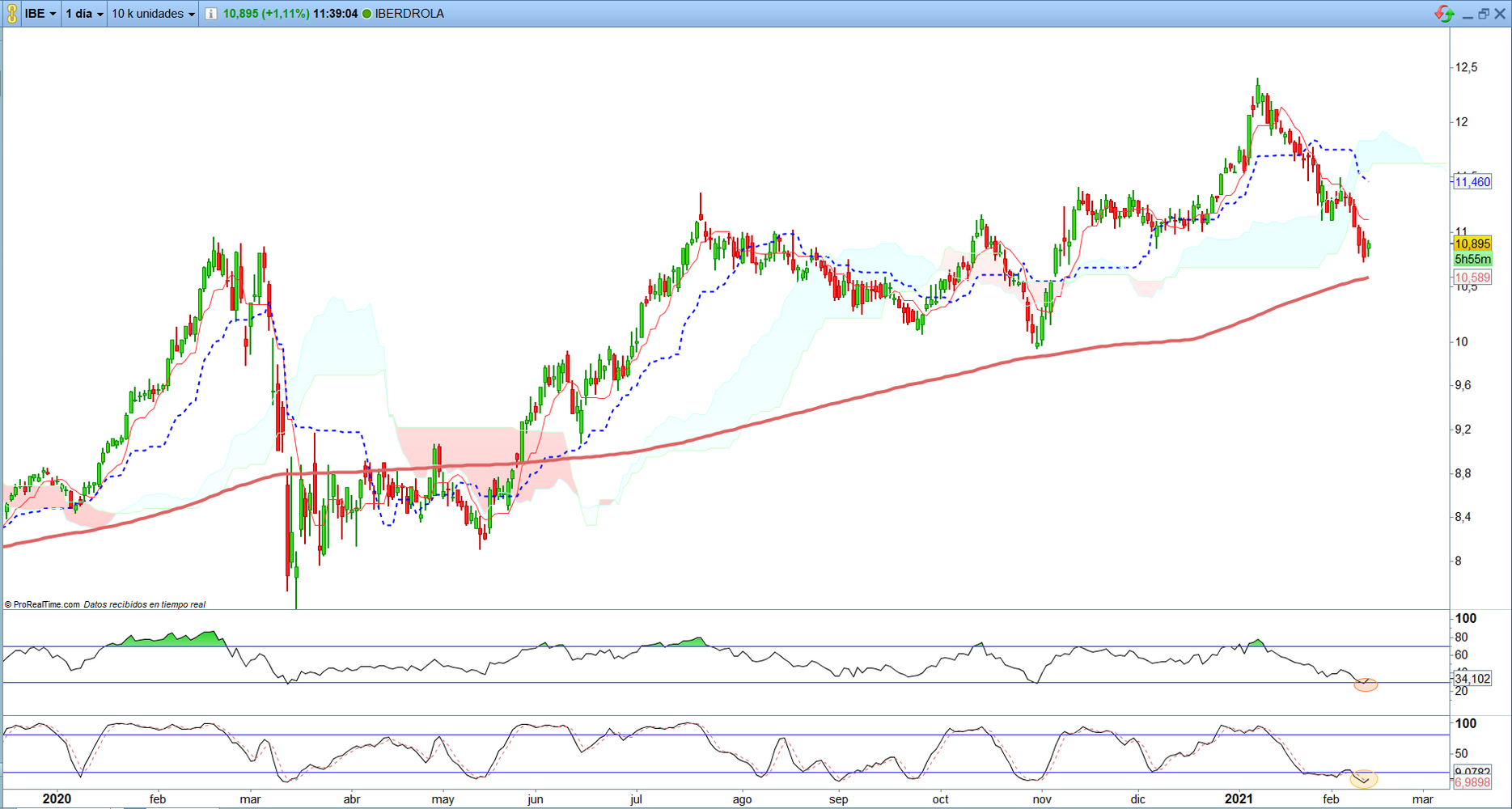Close the IBERDROLA chart window
The image size is (1512, 809).
[x=1500, y=14]
